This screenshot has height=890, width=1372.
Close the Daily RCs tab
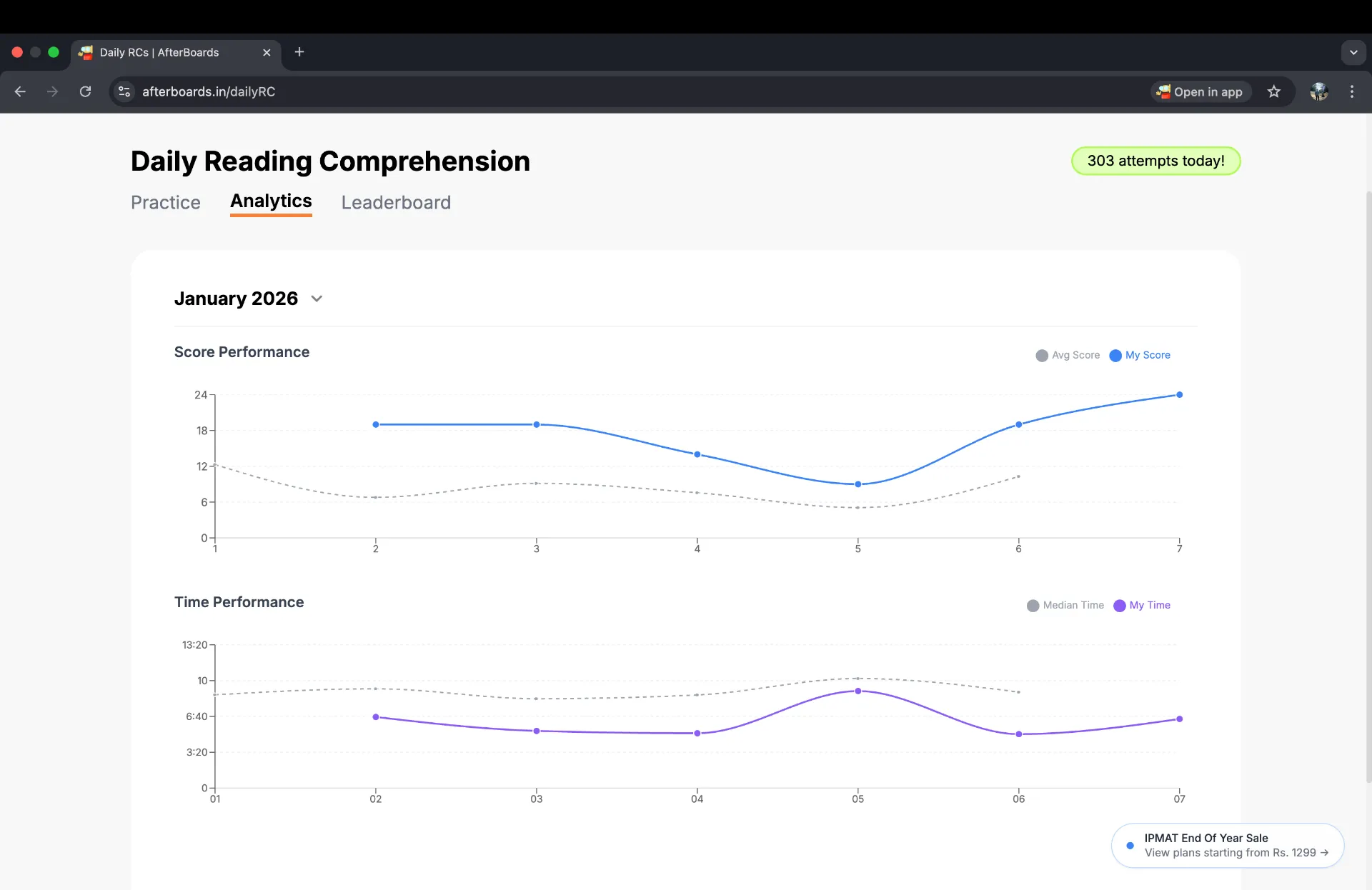point(267,52)
